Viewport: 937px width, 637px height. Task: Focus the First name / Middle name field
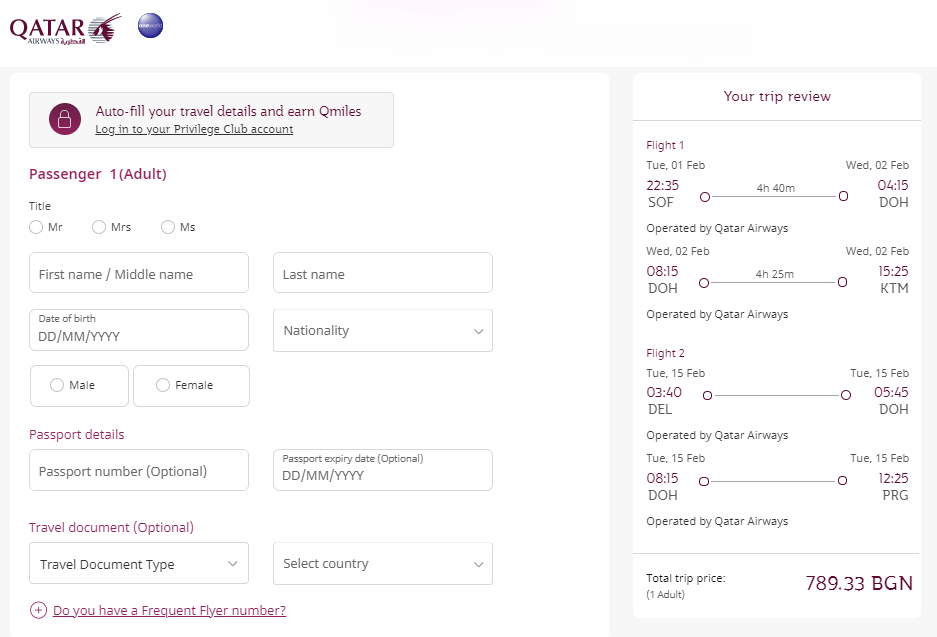pyautogui.click(x=139, y=273)
